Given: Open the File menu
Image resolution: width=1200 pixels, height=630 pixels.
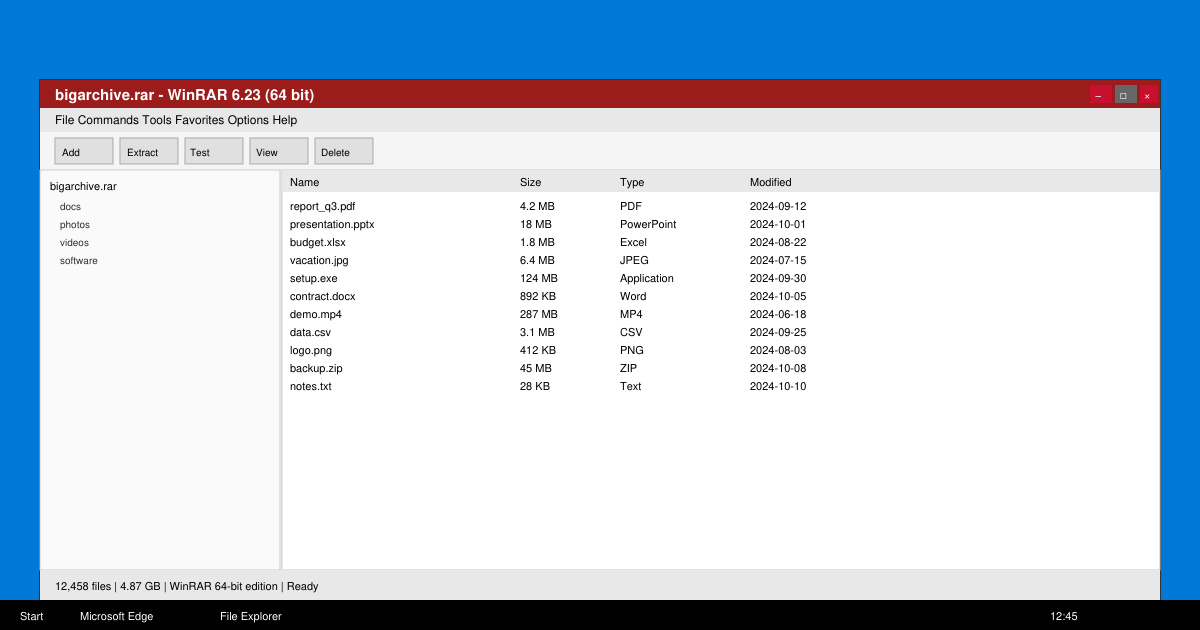Looking at the screenshot, I should (65, 120).
